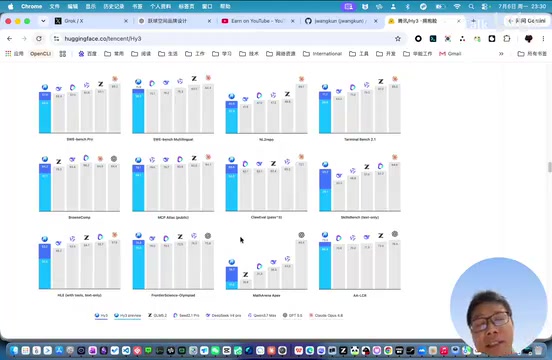Expand the 学习 bookmarks folder
This screenshot has width=552, height=360.
coord(222,54)
